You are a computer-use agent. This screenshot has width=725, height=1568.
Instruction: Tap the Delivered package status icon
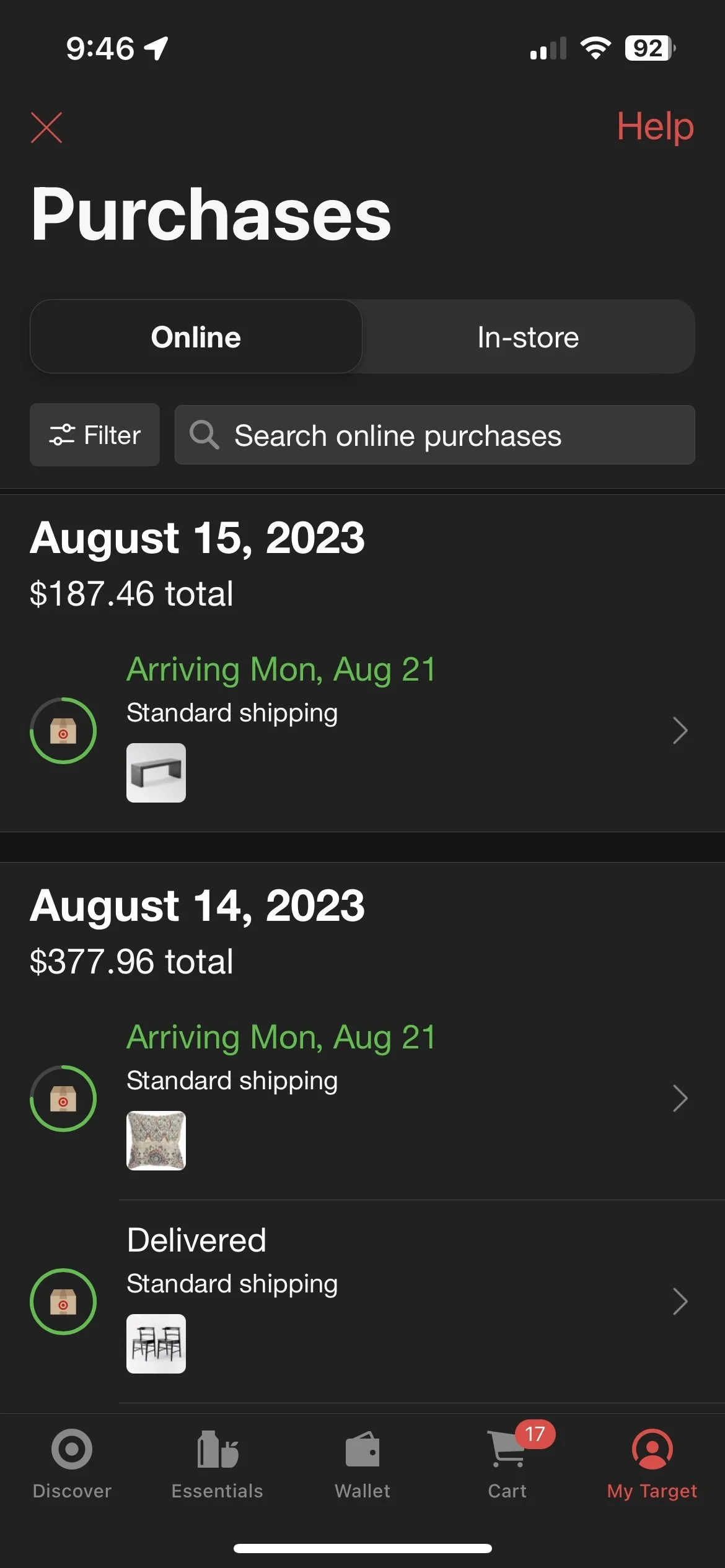(x=63, y=1302)
